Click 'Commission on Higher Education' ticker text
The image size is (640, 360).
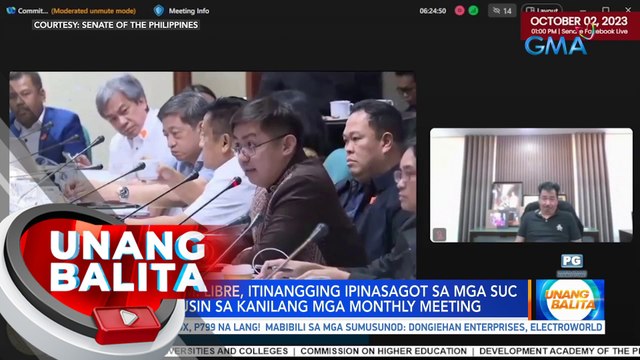coord(383,351)
